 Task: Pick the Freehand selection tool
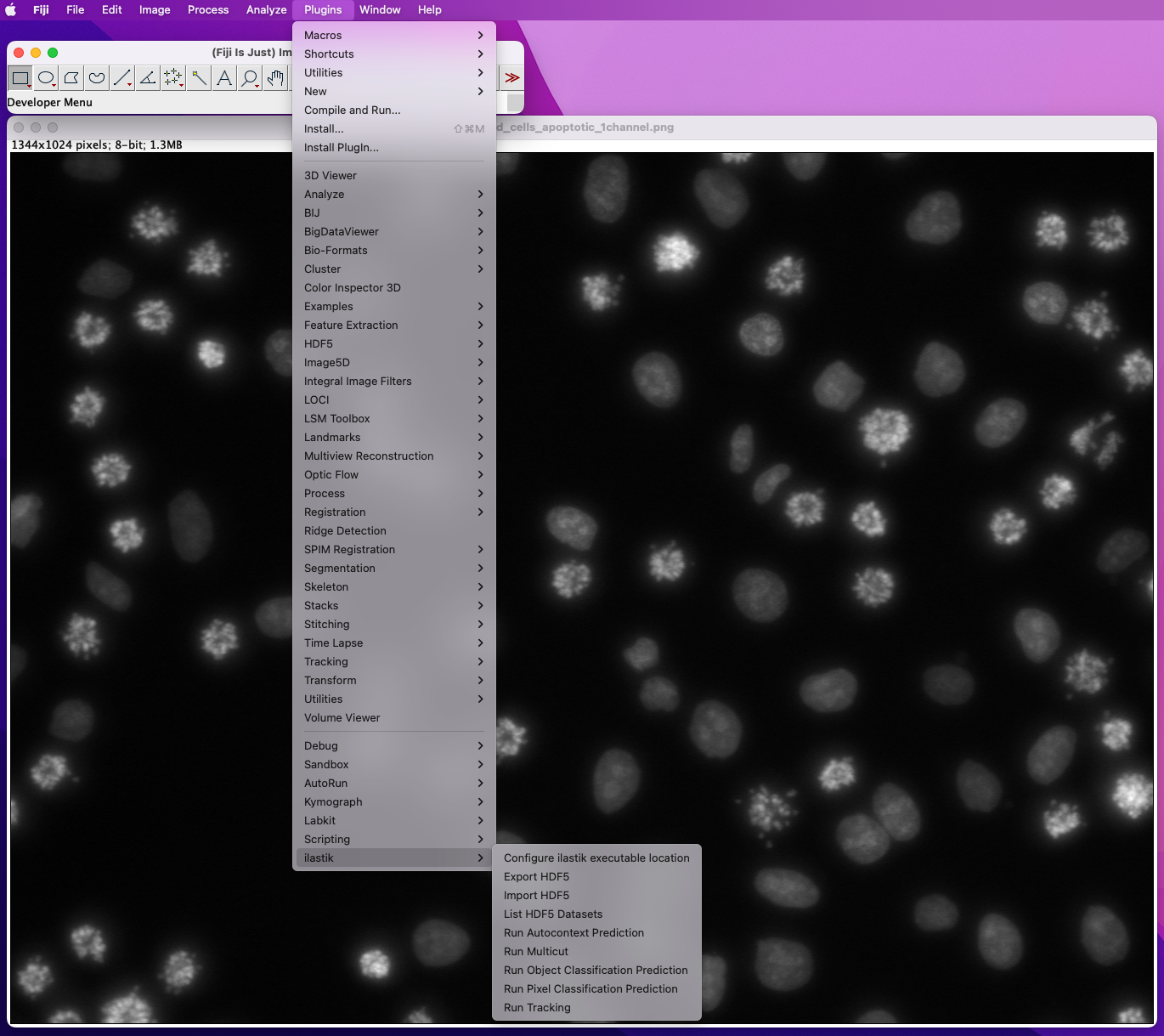(97, 78)
